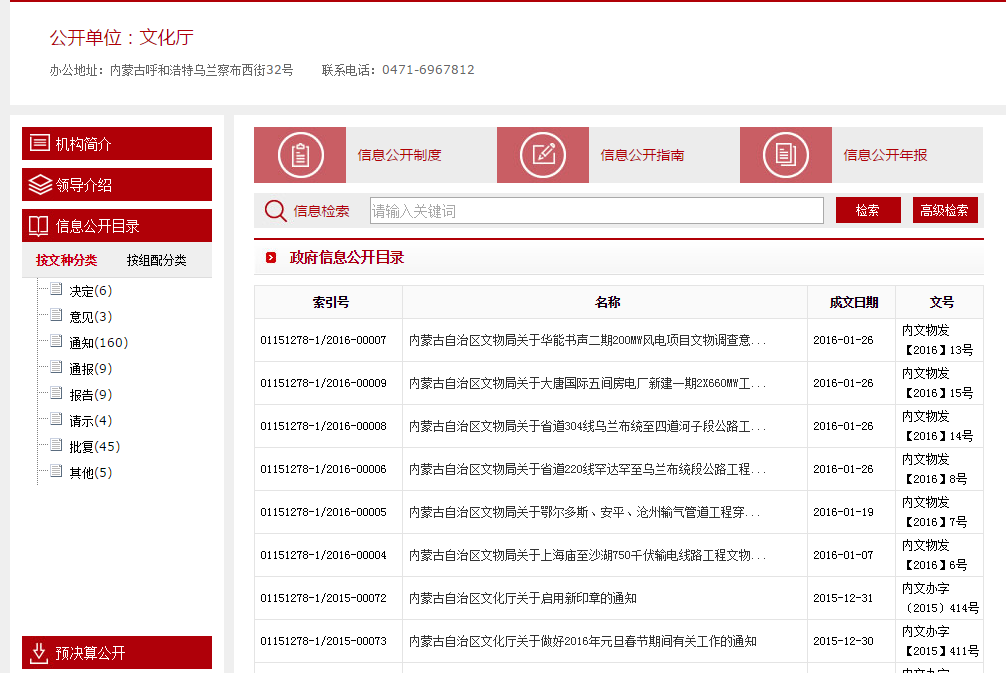Switch to the 按组配分类 tab
1006x673 pixels.
[157, 260]
